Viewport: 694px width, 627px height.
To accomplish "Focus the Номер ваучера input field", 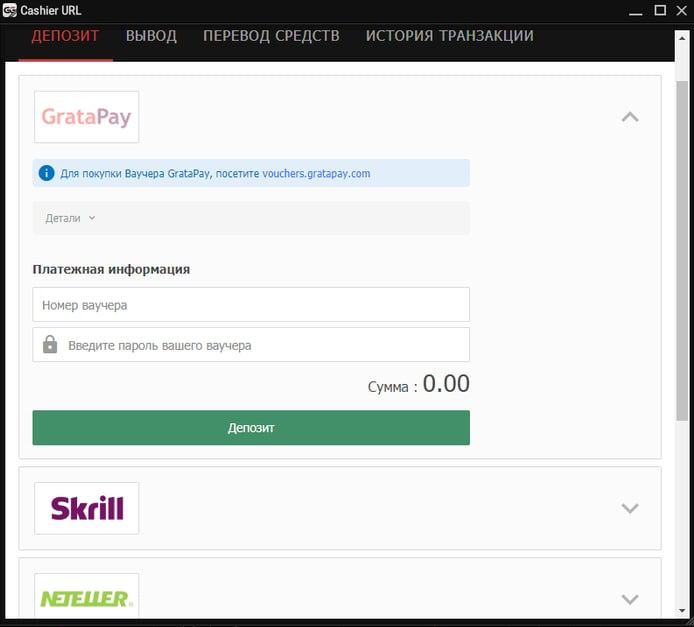I will [251, 304].
